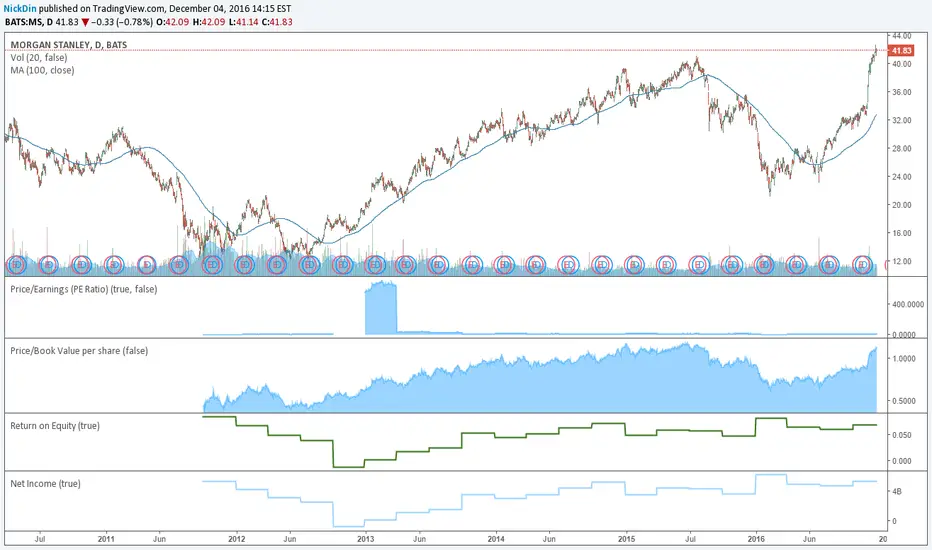Click the earnings/dividend marker nearest the 2016 label
The width and height of the screenshot is (932, 550).
[764, 264]
